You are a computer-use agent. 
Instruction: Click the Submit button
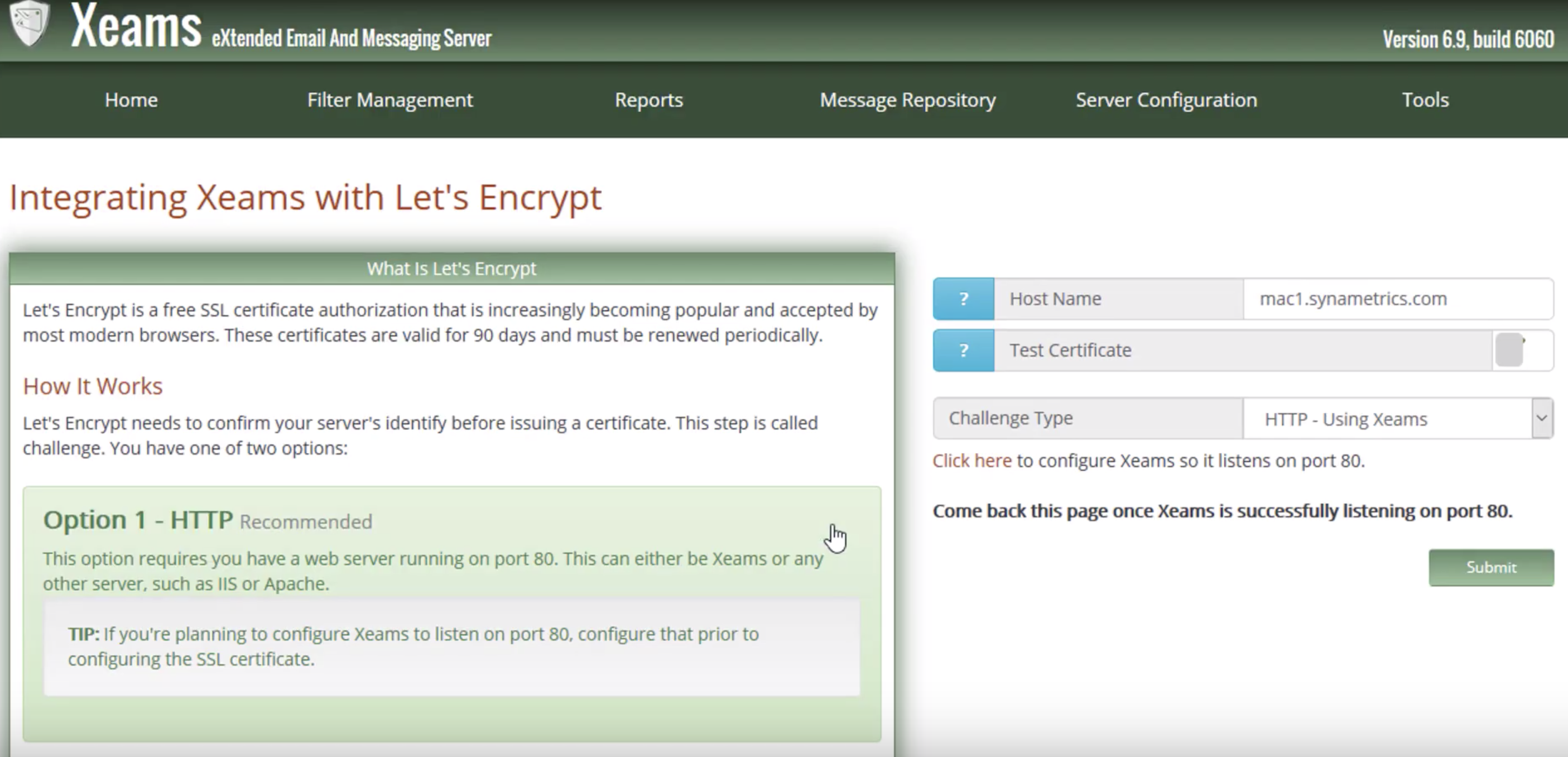1492,568
